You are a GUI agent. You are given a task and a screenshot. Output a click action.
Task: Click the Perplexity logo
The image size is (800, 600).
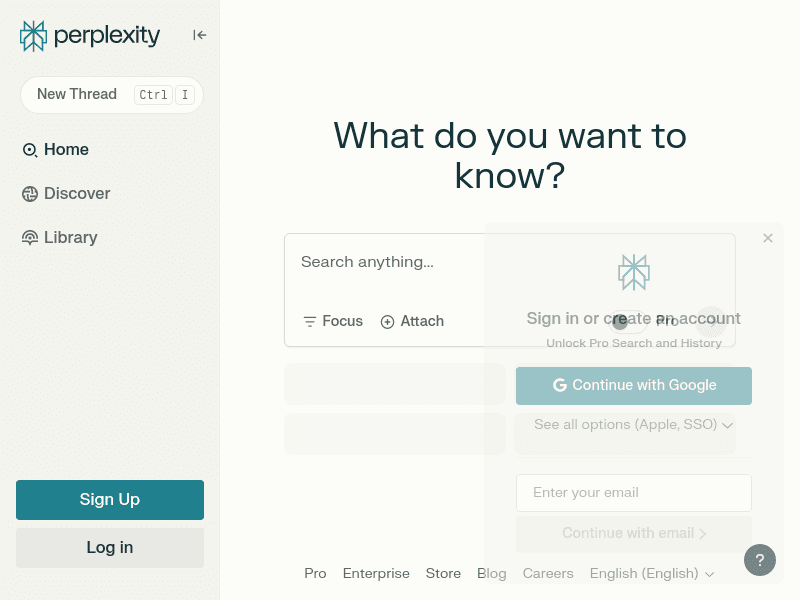click(x=89, y=36)
